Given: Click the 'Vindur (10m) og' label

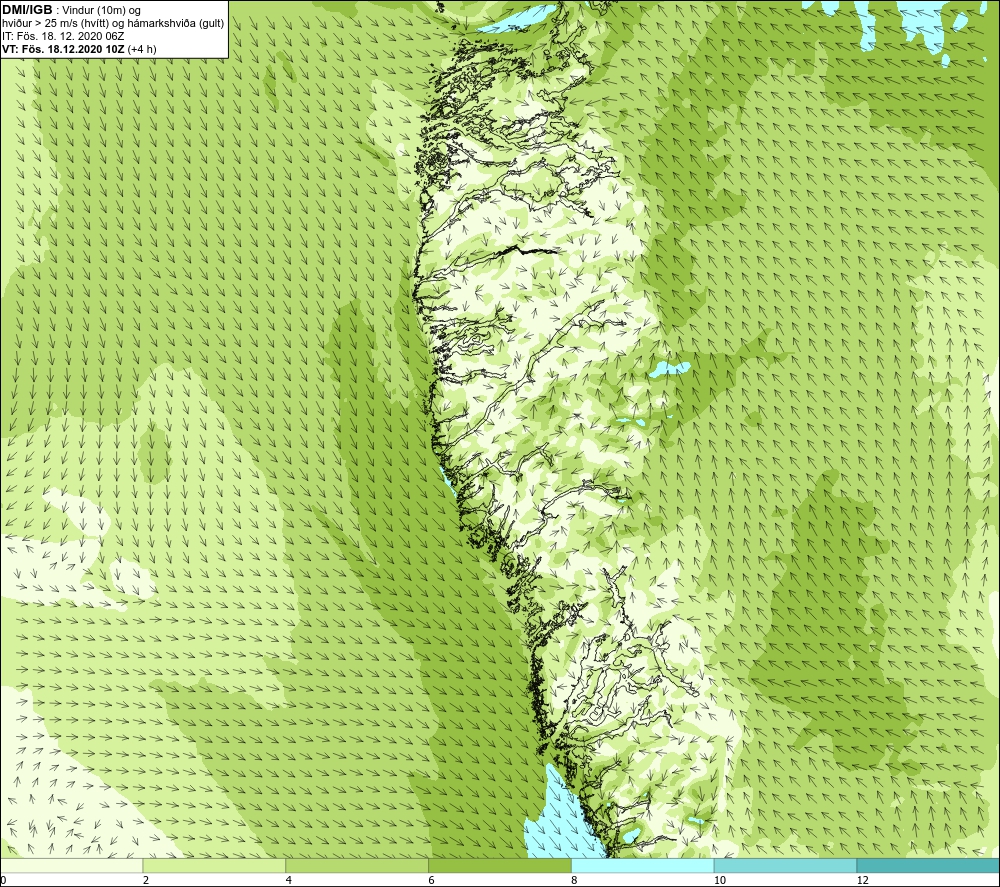Looking at the screenshot, I should 101,10.
